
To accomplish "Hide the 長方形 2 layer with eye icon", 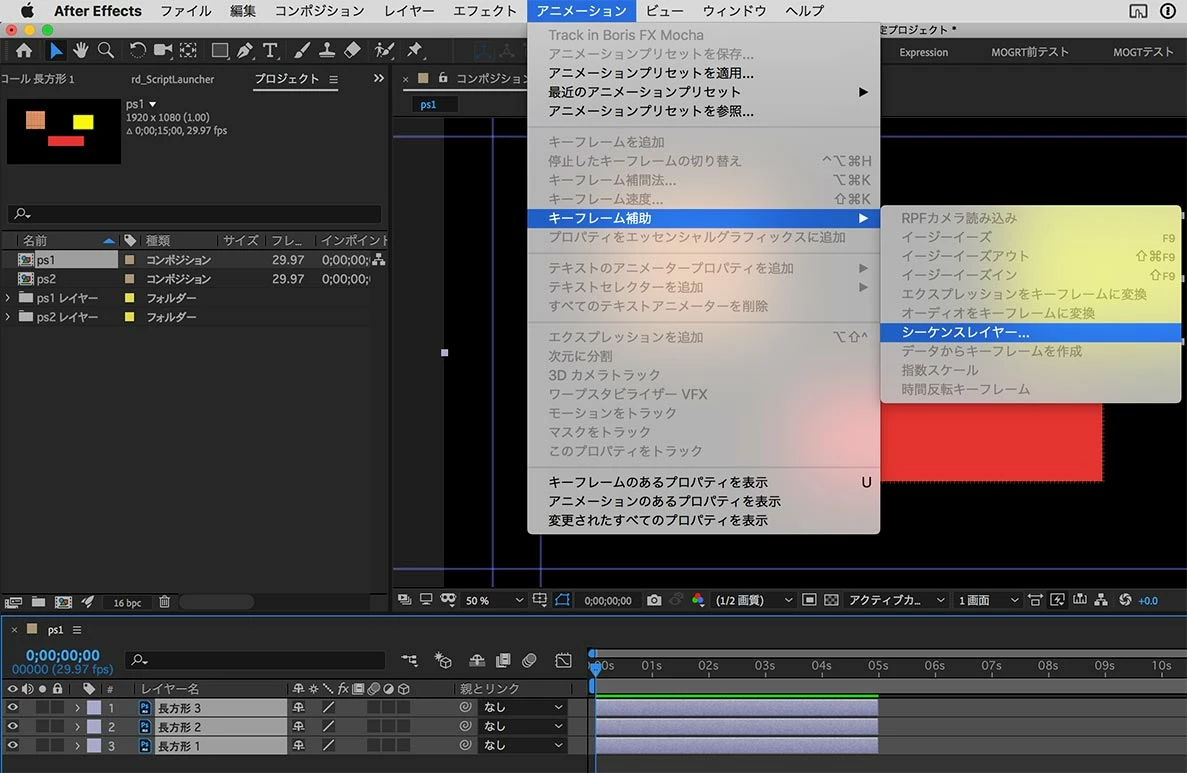I will pyautogui.click(x=12, y=726).
